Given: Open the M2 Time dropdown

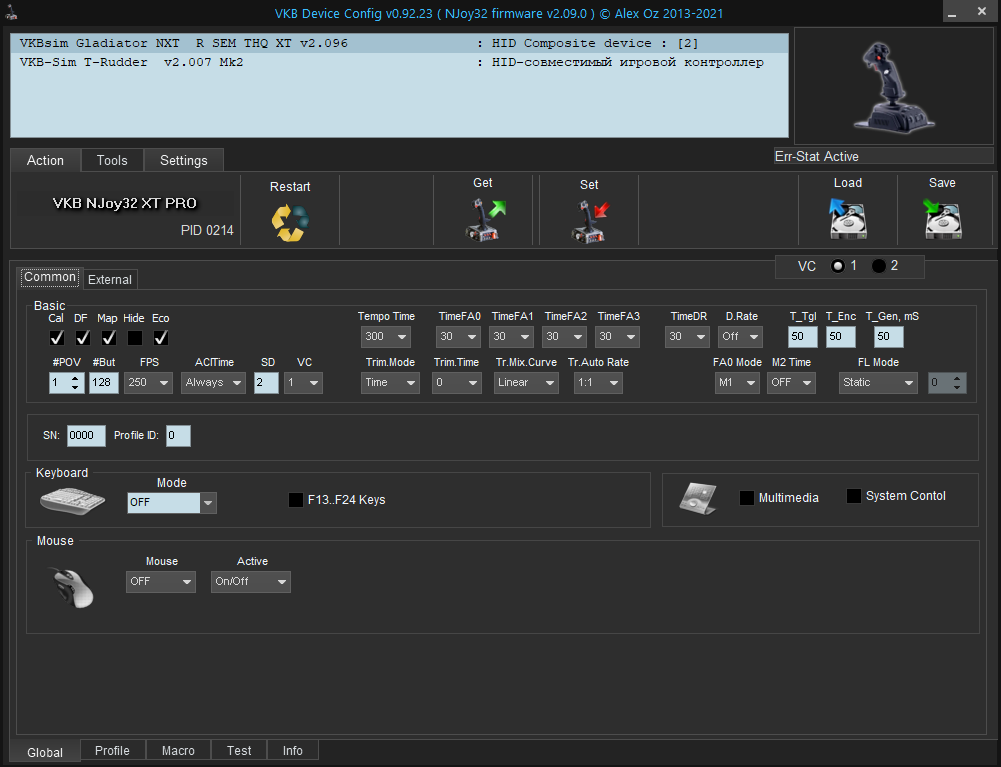Looking at the screenshot, I should click(x=791, y=383).
